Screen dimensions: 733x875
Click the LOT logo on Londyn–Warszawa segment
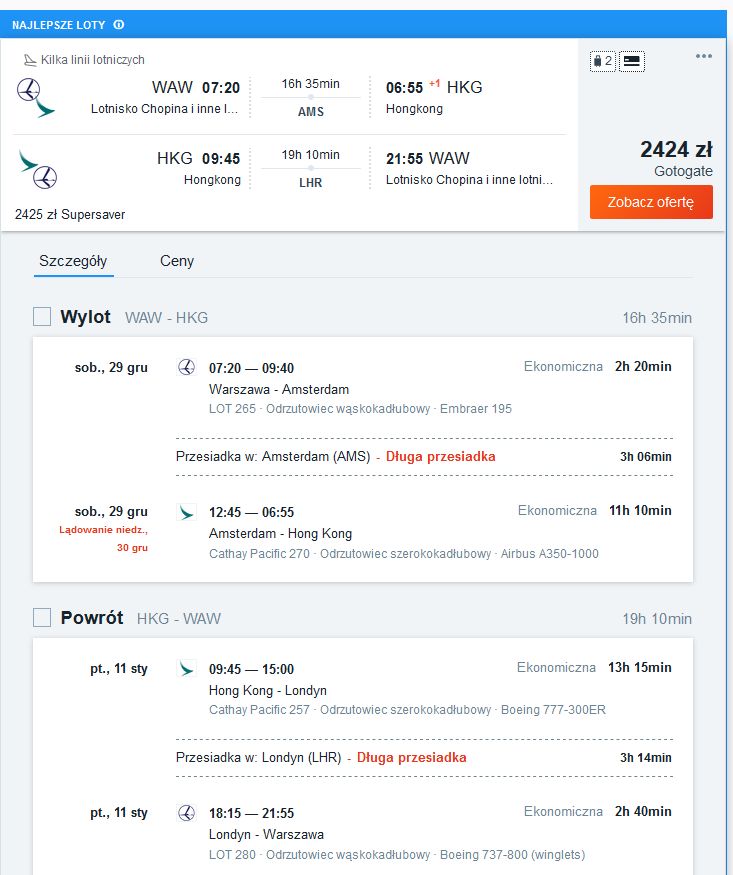(186, 812)
